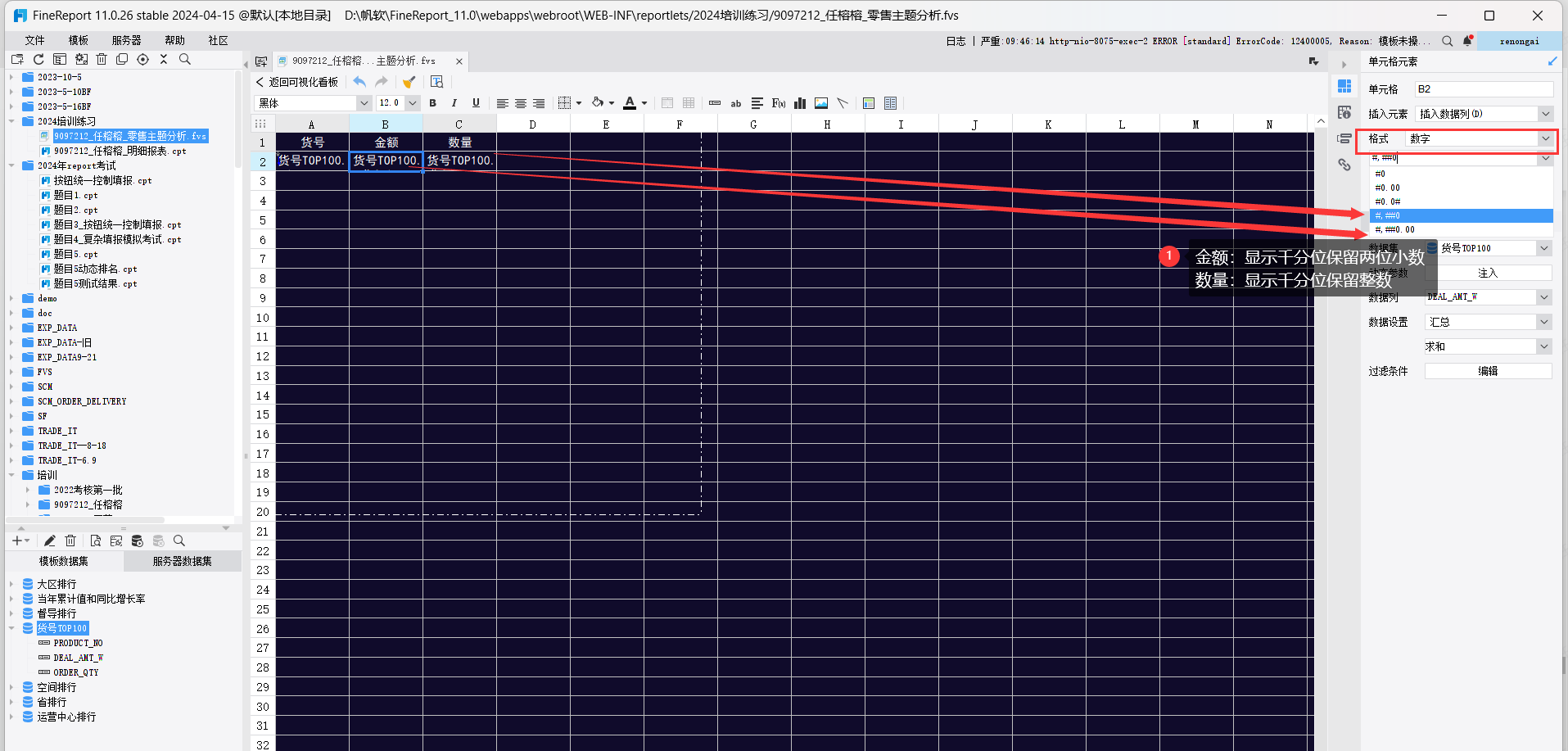
Task: Center align the cell text
Action: coord(520,103)
